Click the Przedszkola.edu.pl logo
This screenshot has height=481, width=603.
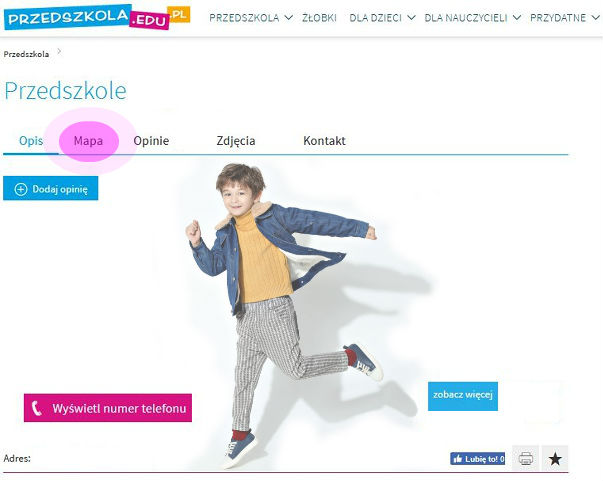[97, 17]
